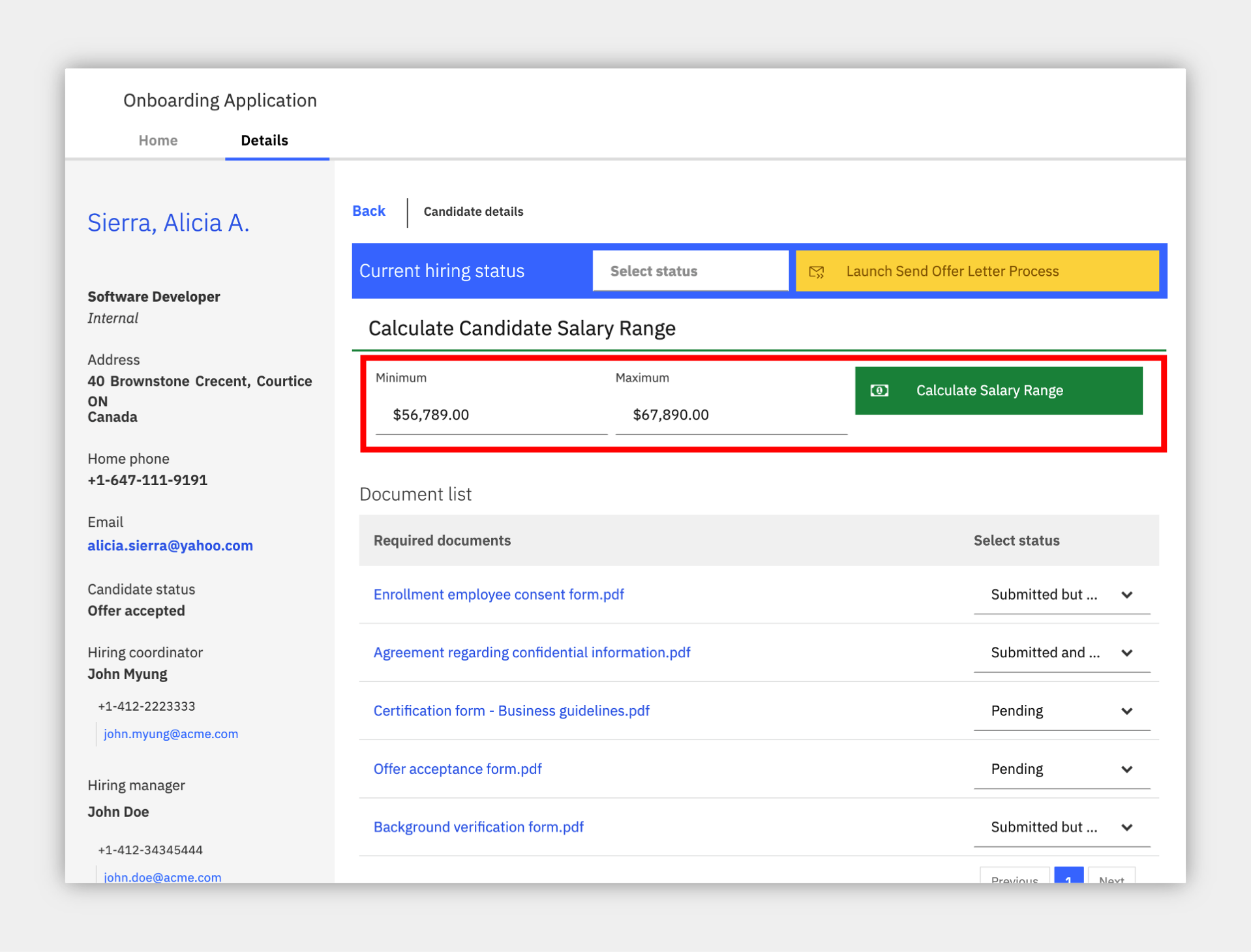Click candidate email alicia.sierra@yahoo.com
Image resolution: width=1251 pixels, height=952 pixels.
170,546
